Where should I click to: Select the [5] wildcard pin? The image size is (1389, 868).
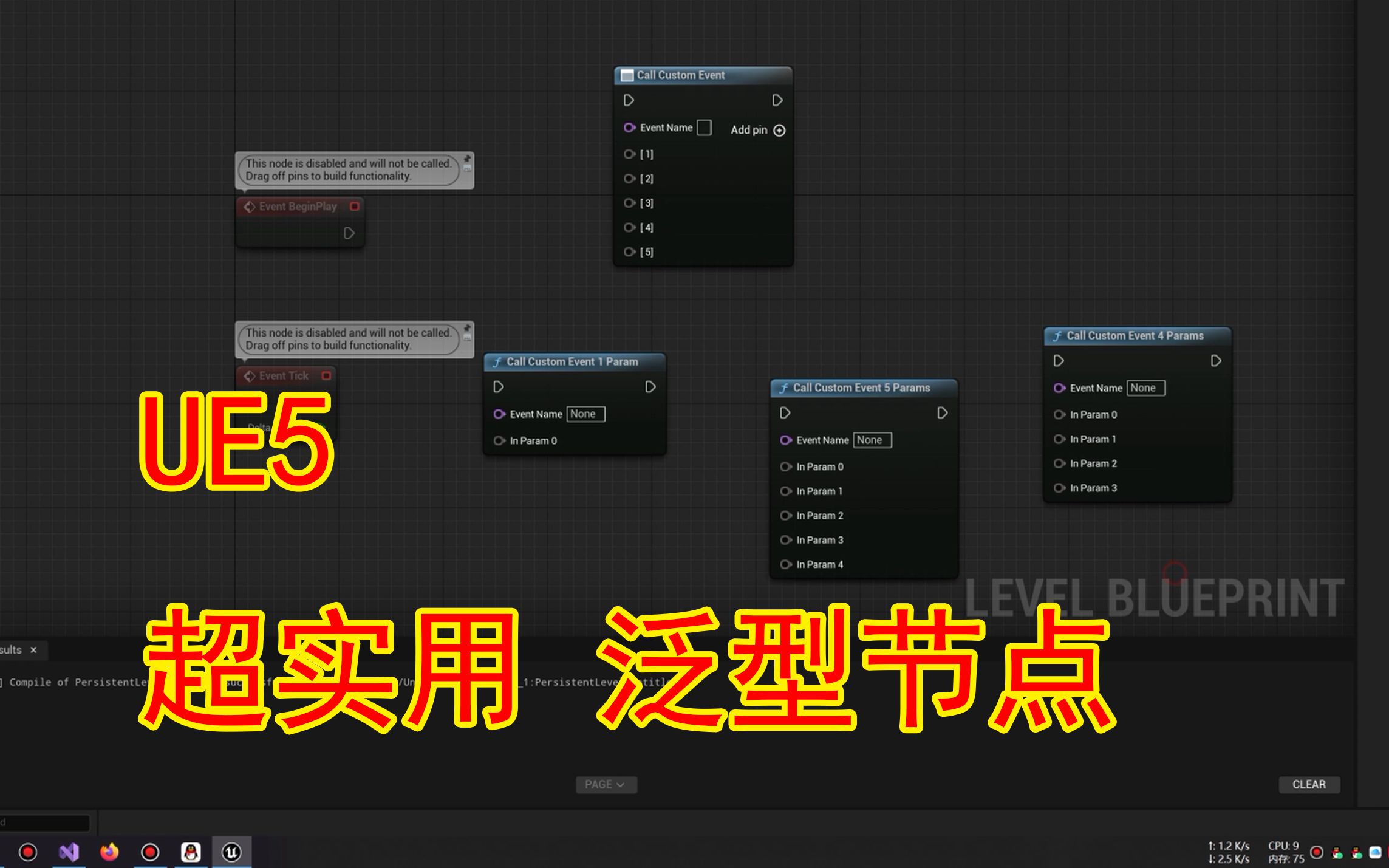[x=630, y=251]
